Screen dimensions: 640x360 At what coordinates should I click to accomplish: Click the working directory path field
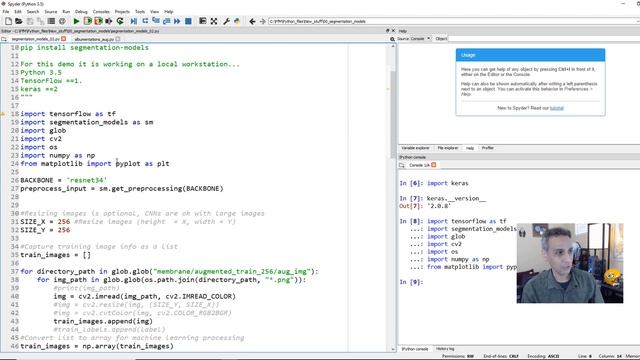pyautogui.click(x=453, y=21)
